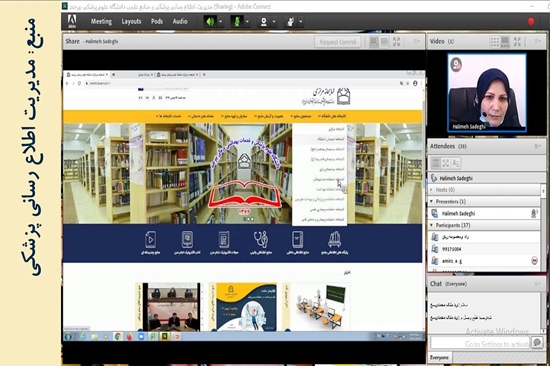Click Chrome icon in shared taskbar
550x366 pixels.
[118, 337]
